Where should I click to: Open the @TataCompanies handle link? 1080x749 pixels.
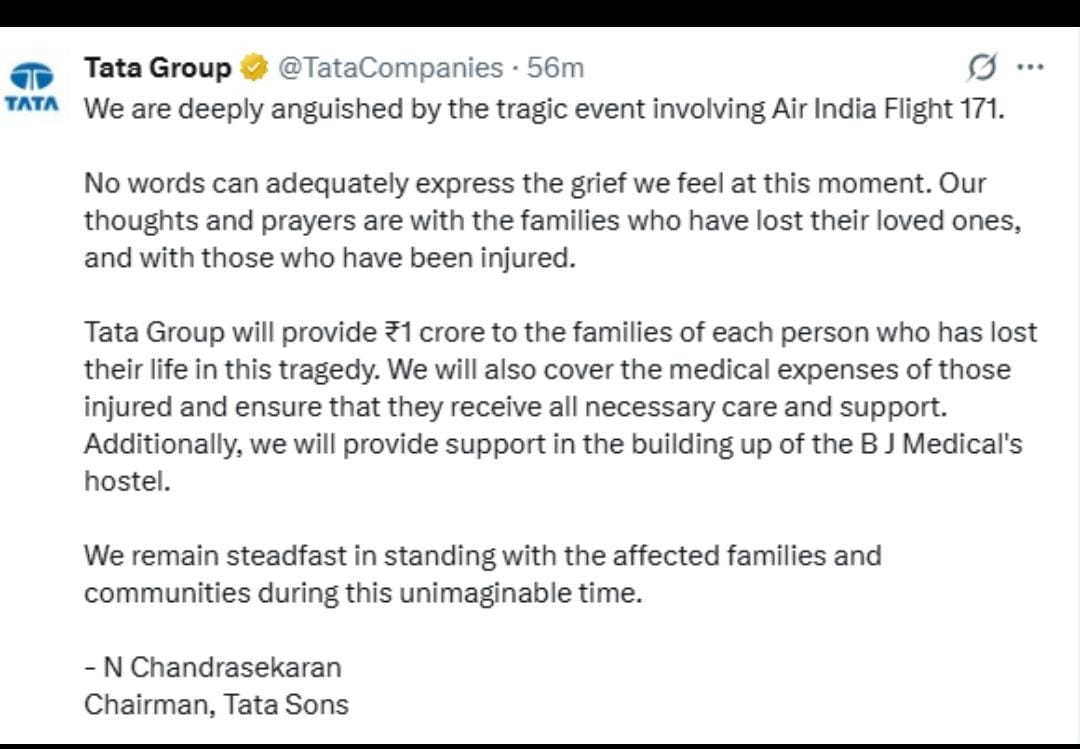pyautogui.click(x=389, y=68)
